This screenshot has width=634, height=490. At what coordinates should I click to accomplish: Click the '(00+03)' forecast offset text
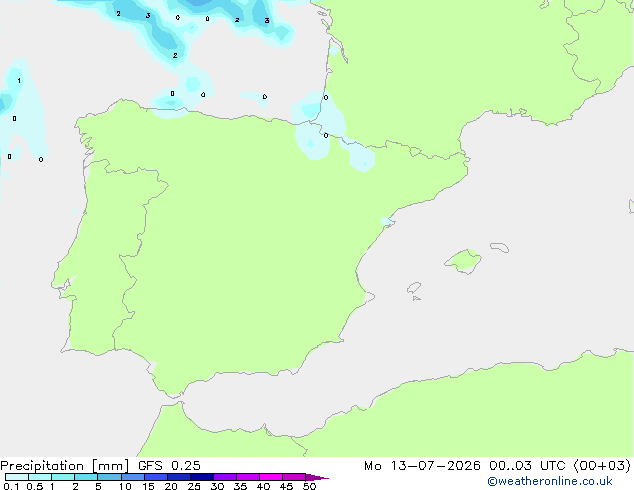coord(602,466)
